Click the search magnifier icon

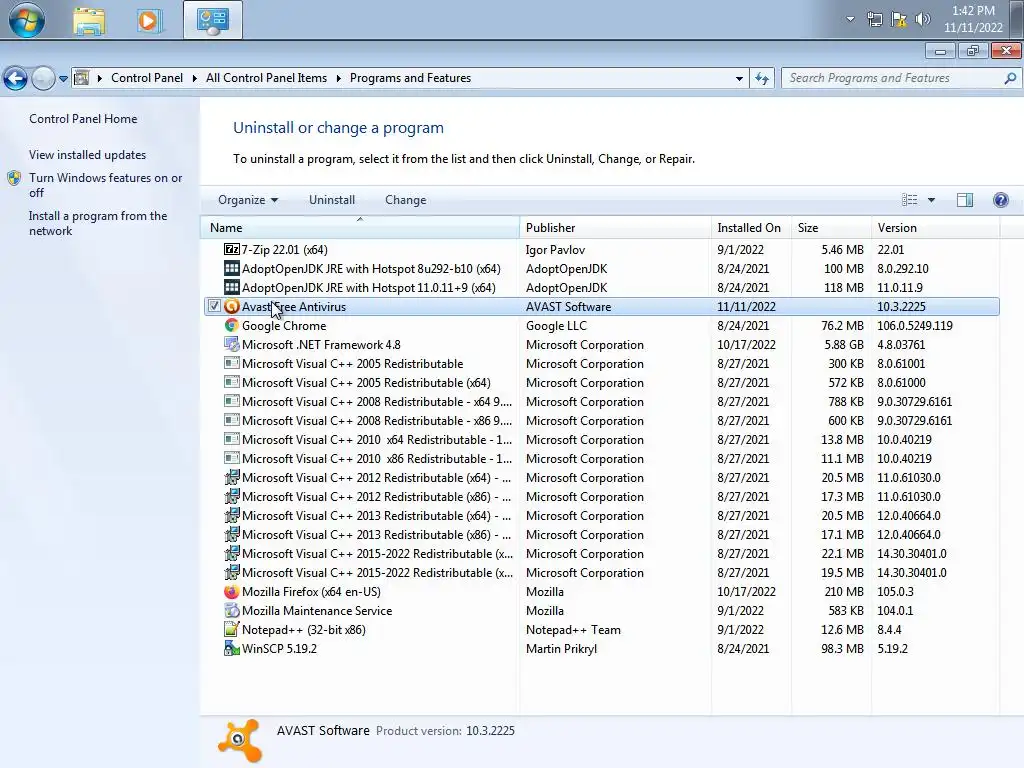[x=1010, y=78]
